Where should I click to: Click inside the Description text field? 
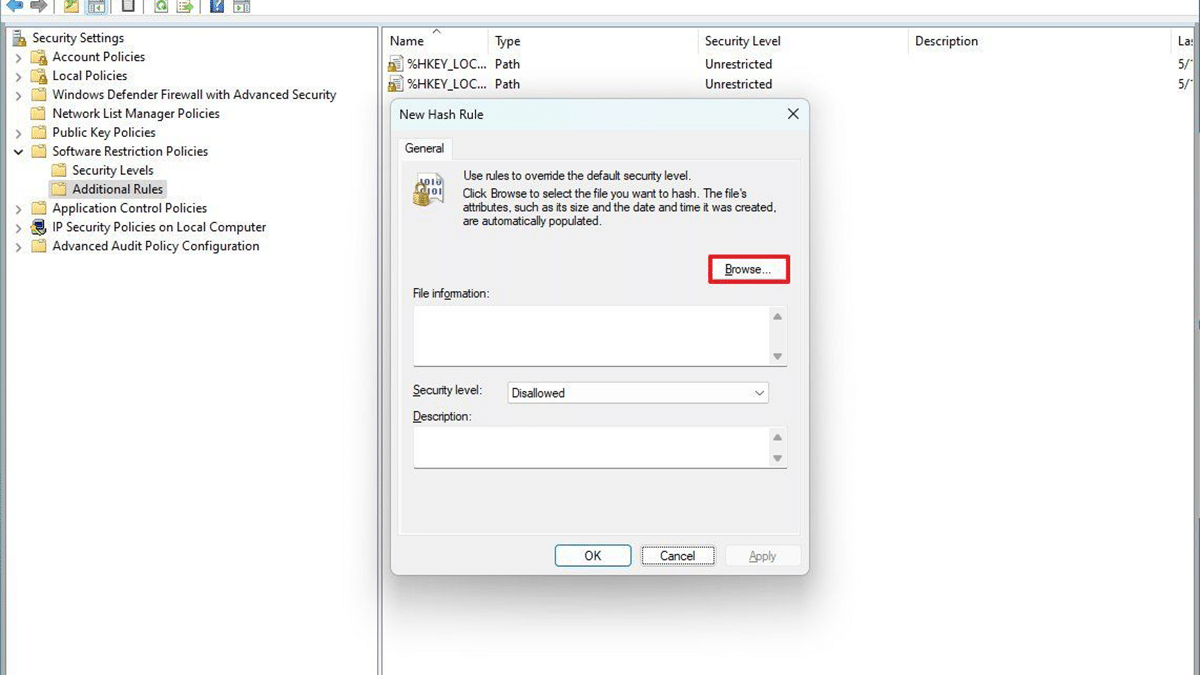[591, 447]
